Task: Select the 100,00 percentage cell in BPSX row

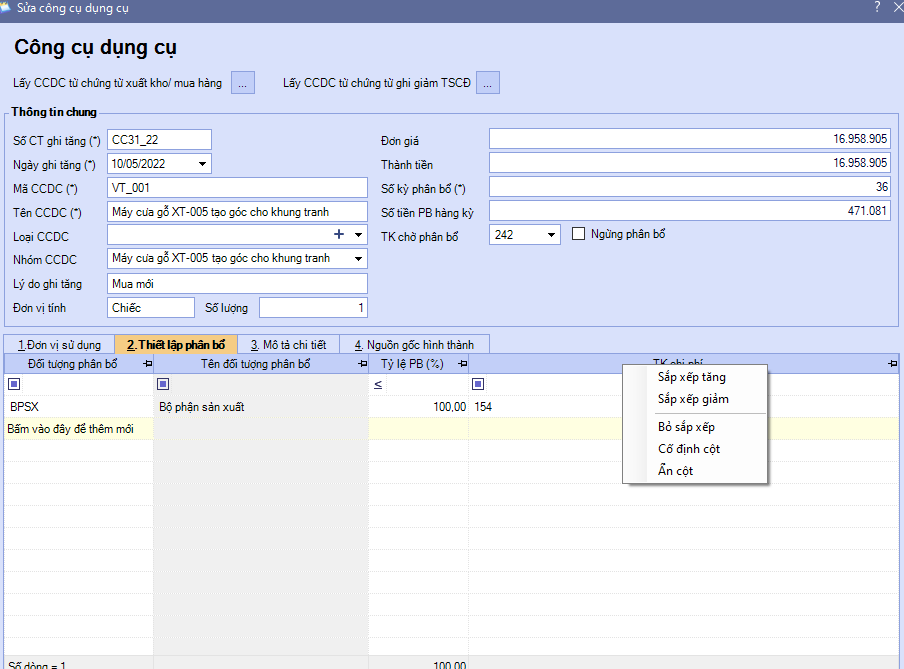Action: pyautogui.click(x=419, y=407)
